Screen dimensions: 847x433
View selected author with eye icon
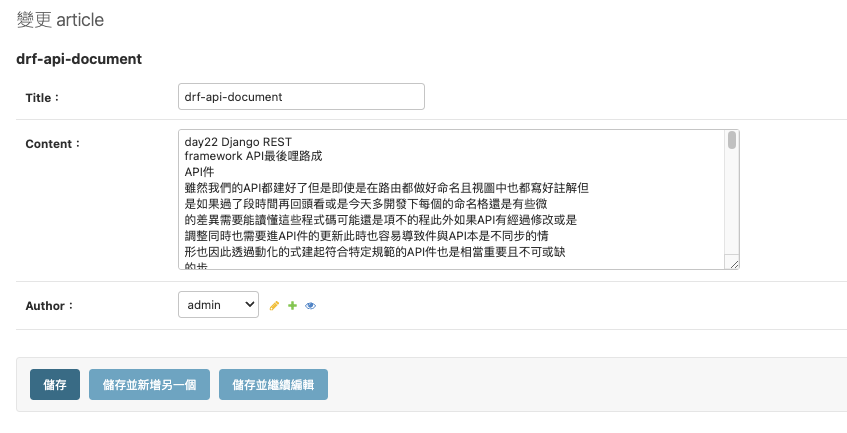[310, 306]
